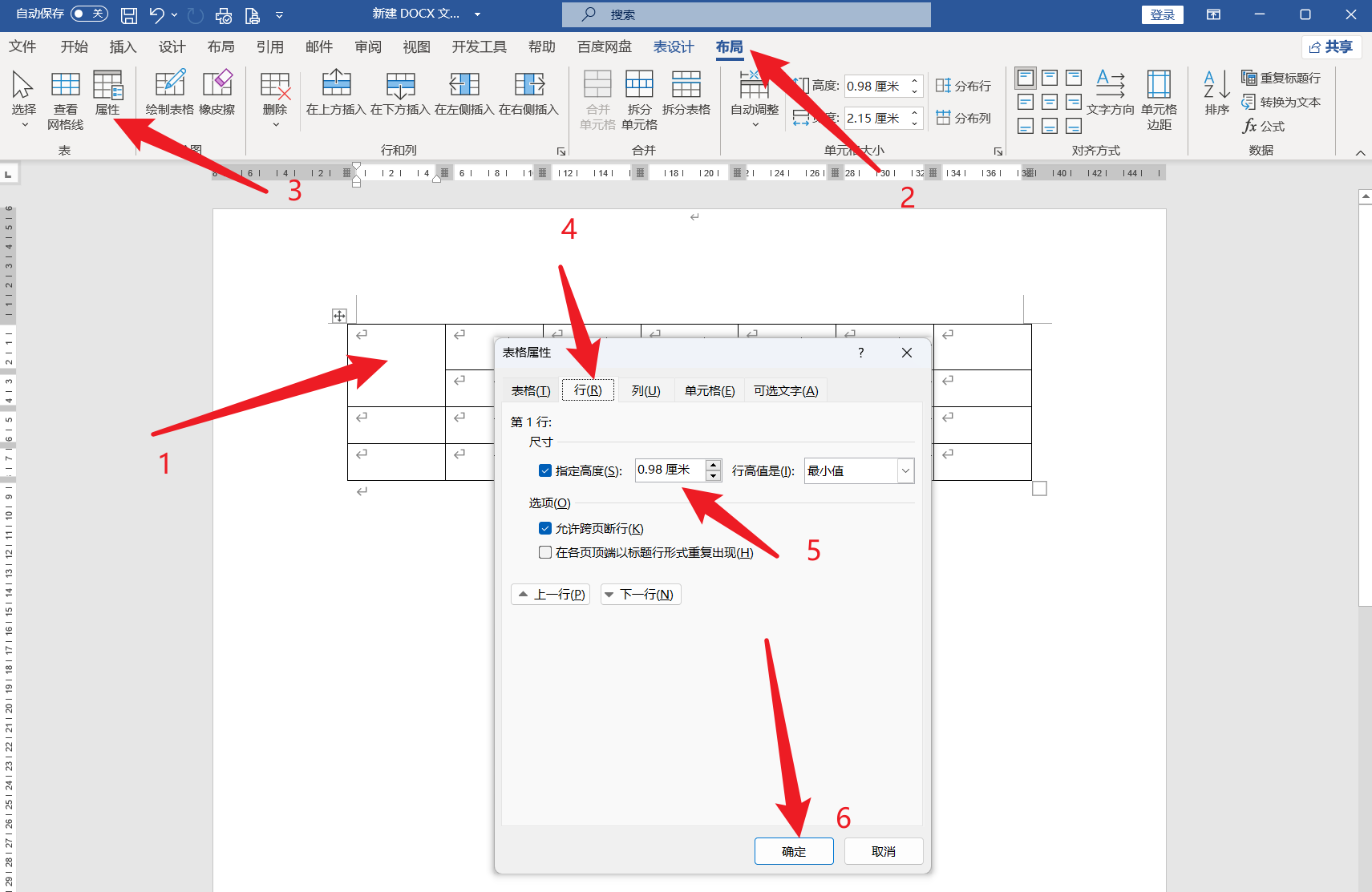Open the Insert (插入) ribbon tab
This screenshot has height=892, width=1372.
[x=123, y=46]
